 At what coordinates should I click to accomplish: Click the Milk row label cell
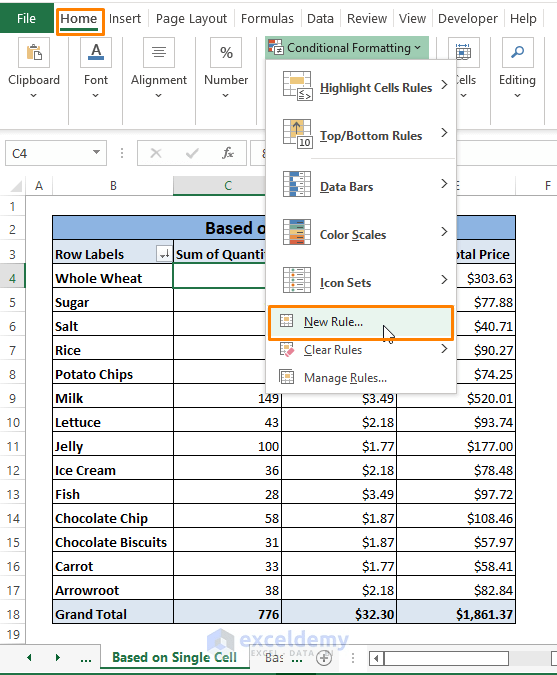(x=113, y=398)
